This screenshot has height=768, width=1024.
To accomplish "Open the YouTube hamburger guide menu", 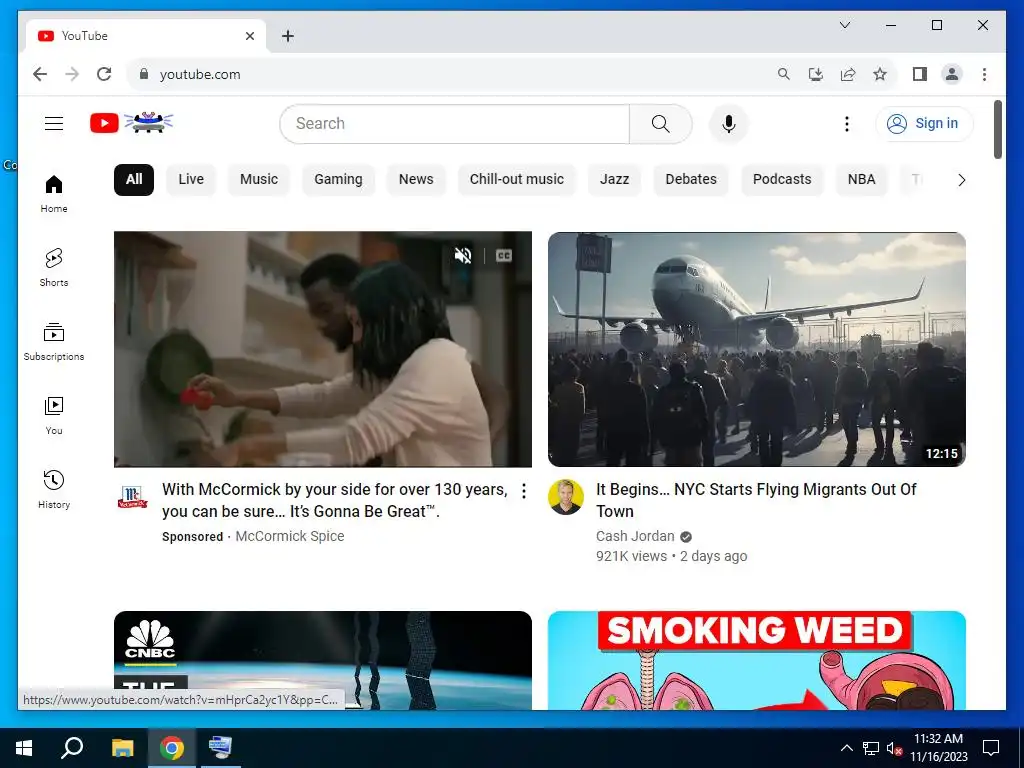I will click(x=54, y=123).
